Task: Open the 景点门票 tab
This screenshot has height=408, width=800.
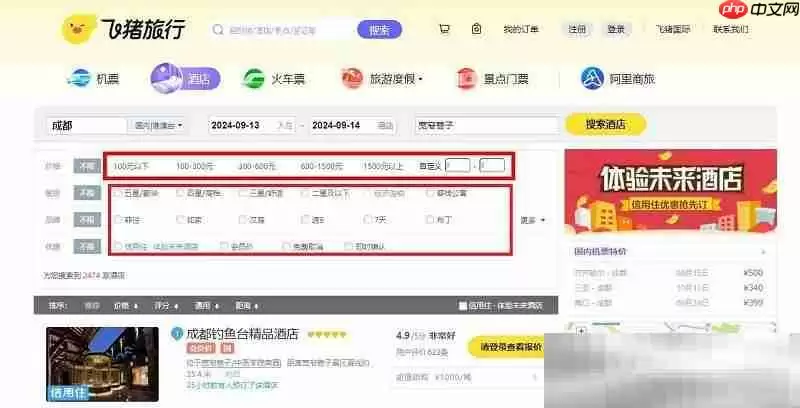Action: tap(492, 79)
